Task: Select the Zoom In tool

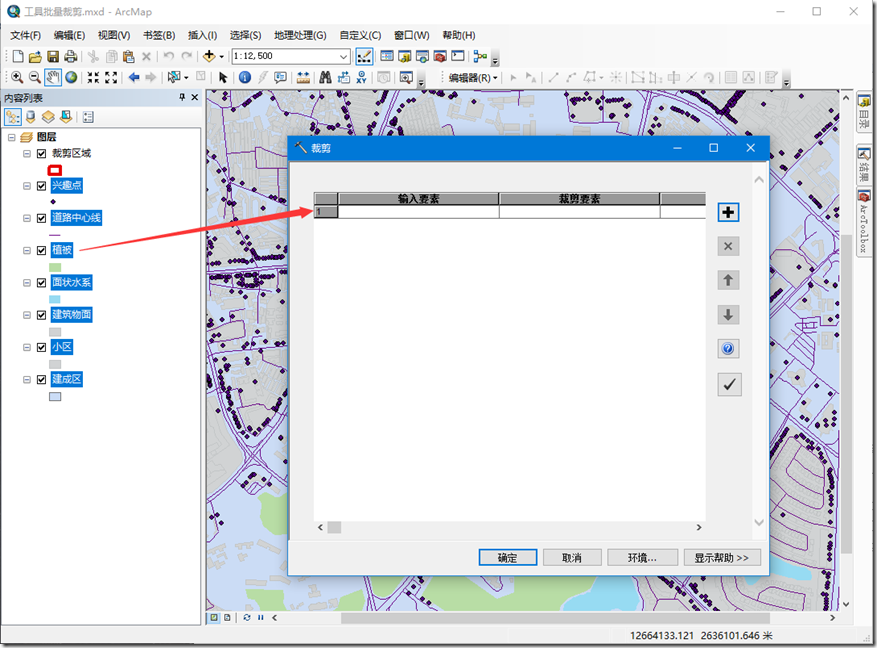Action: pyautogui.click(x=17, y=77)
